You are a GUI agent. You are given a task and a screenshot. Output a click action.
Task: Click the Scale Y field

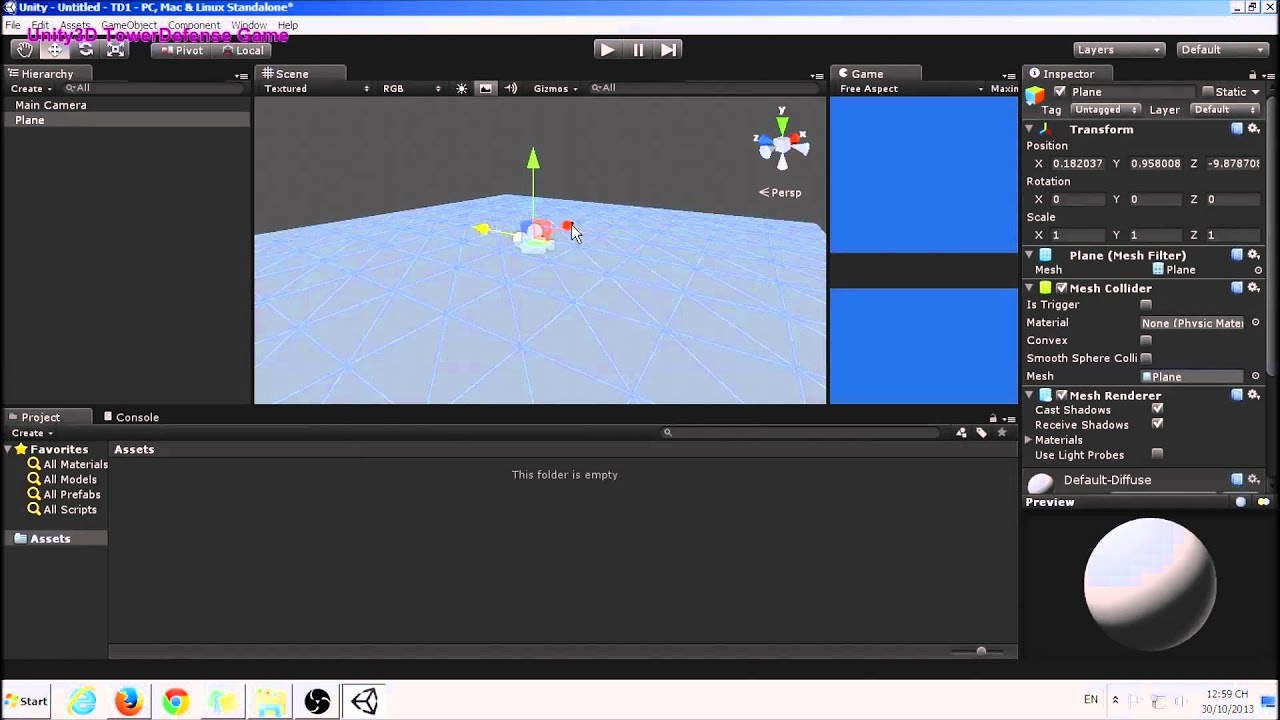point(1155,235)
